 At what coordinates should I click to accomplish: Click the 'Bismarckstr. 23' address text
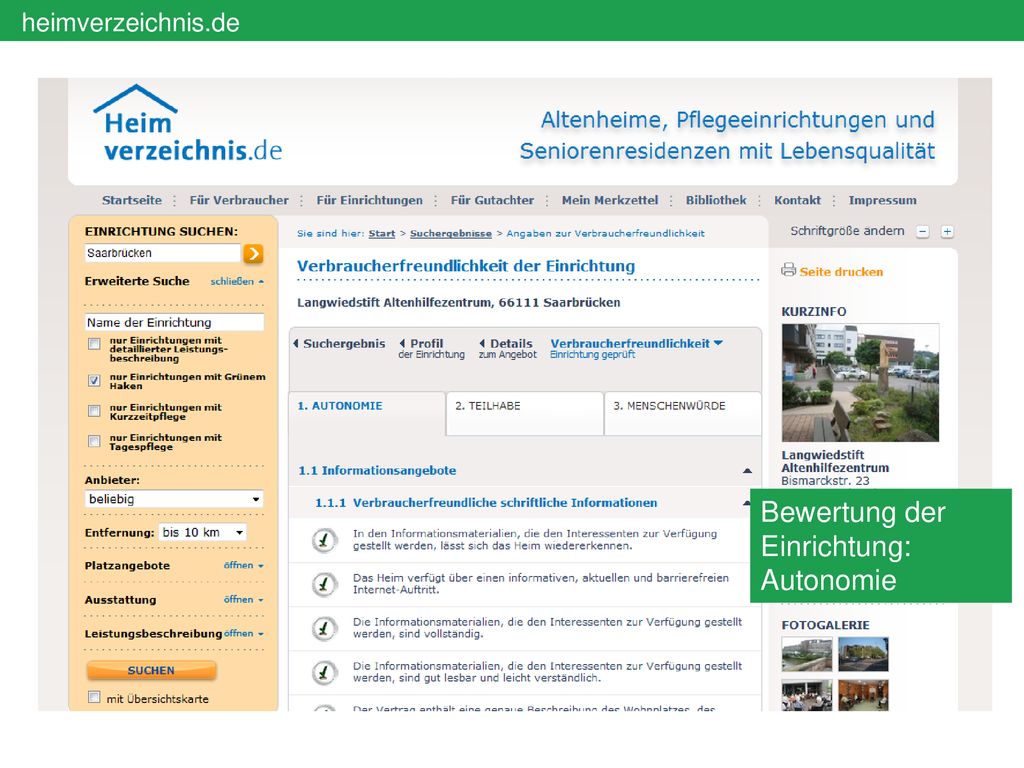coord(825,481)
